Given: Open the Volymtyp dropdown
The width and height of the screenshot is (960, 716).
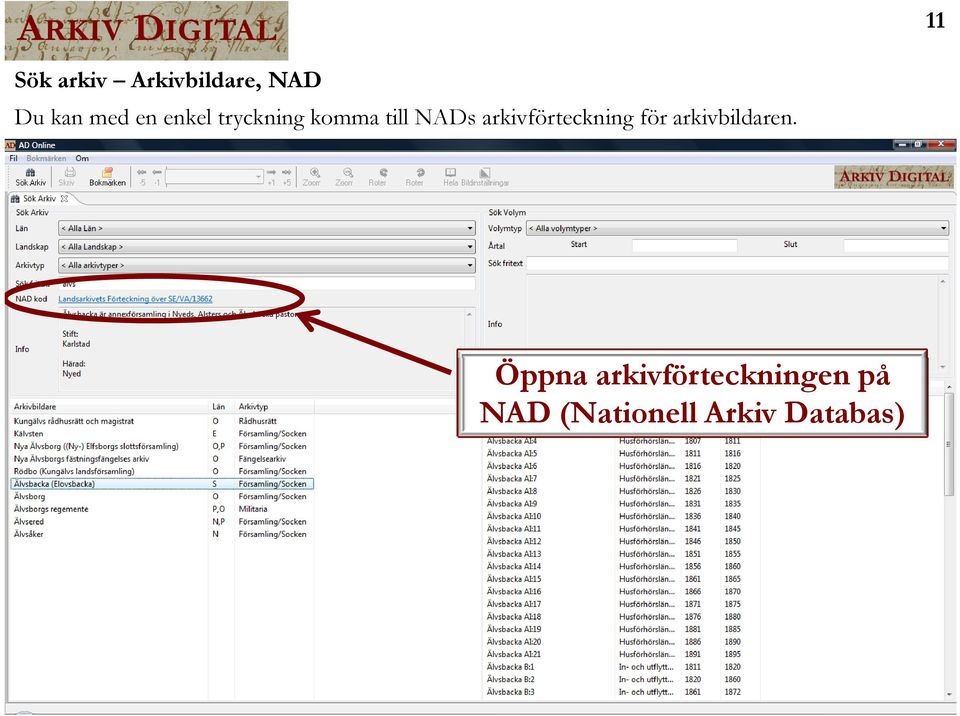Looking at the screenshot, I should coord(737,228).
